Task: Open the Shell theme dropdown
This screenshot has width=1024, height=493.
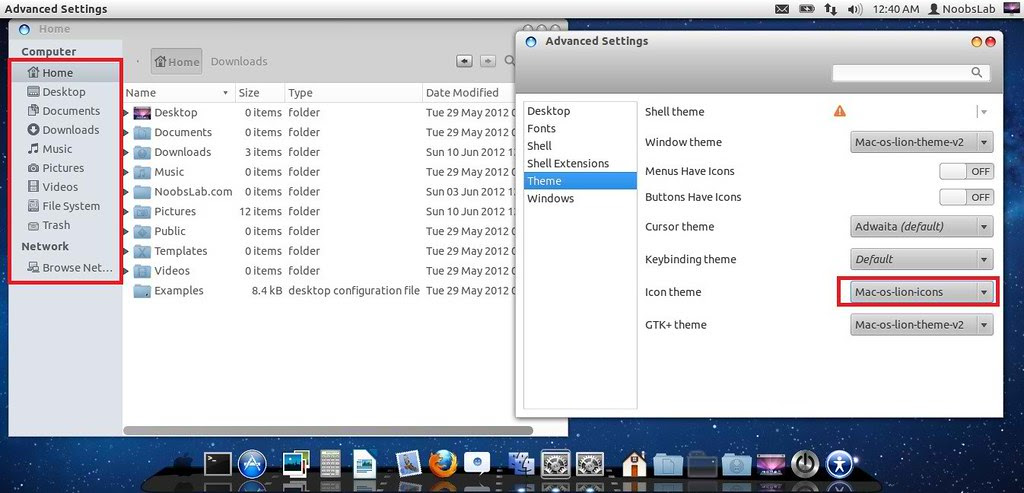Action: [983, 112]
